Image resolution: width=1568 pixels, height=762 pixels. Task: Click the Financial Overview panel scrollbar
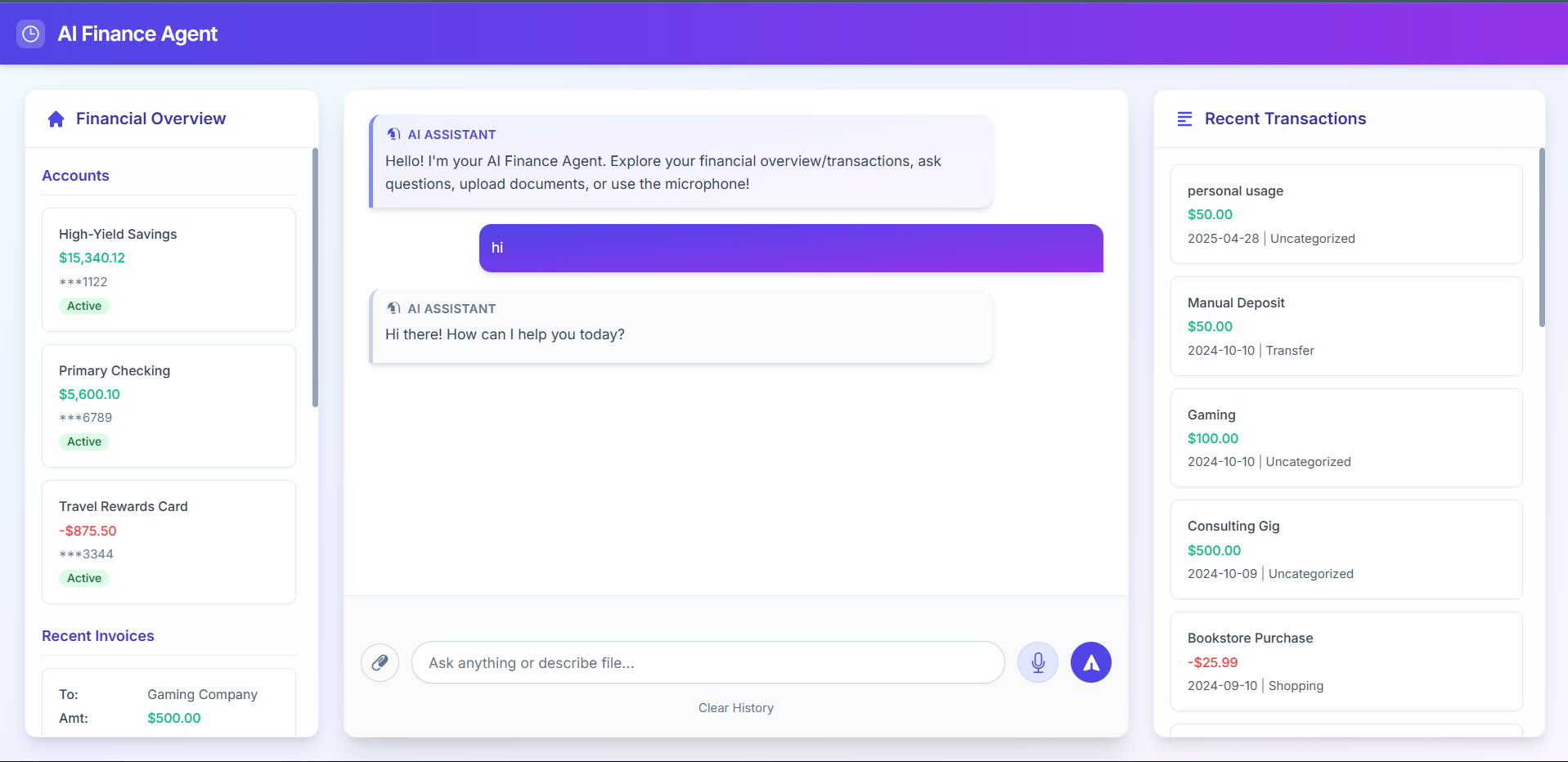(315, 277)
